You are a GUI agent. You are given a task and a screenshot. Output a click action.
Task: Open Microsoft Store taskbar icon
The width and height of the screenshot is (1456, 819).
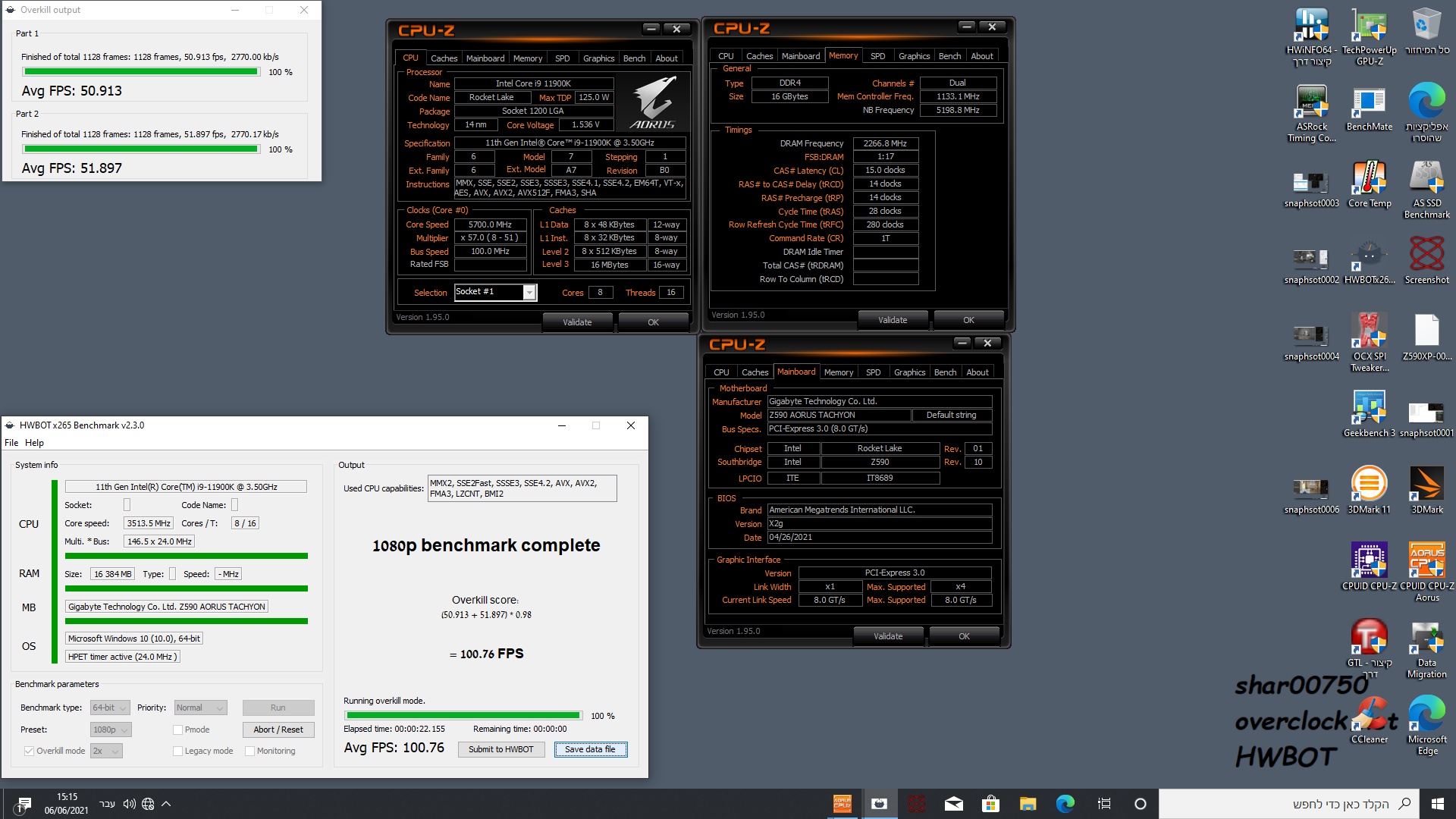click(990, 804)
